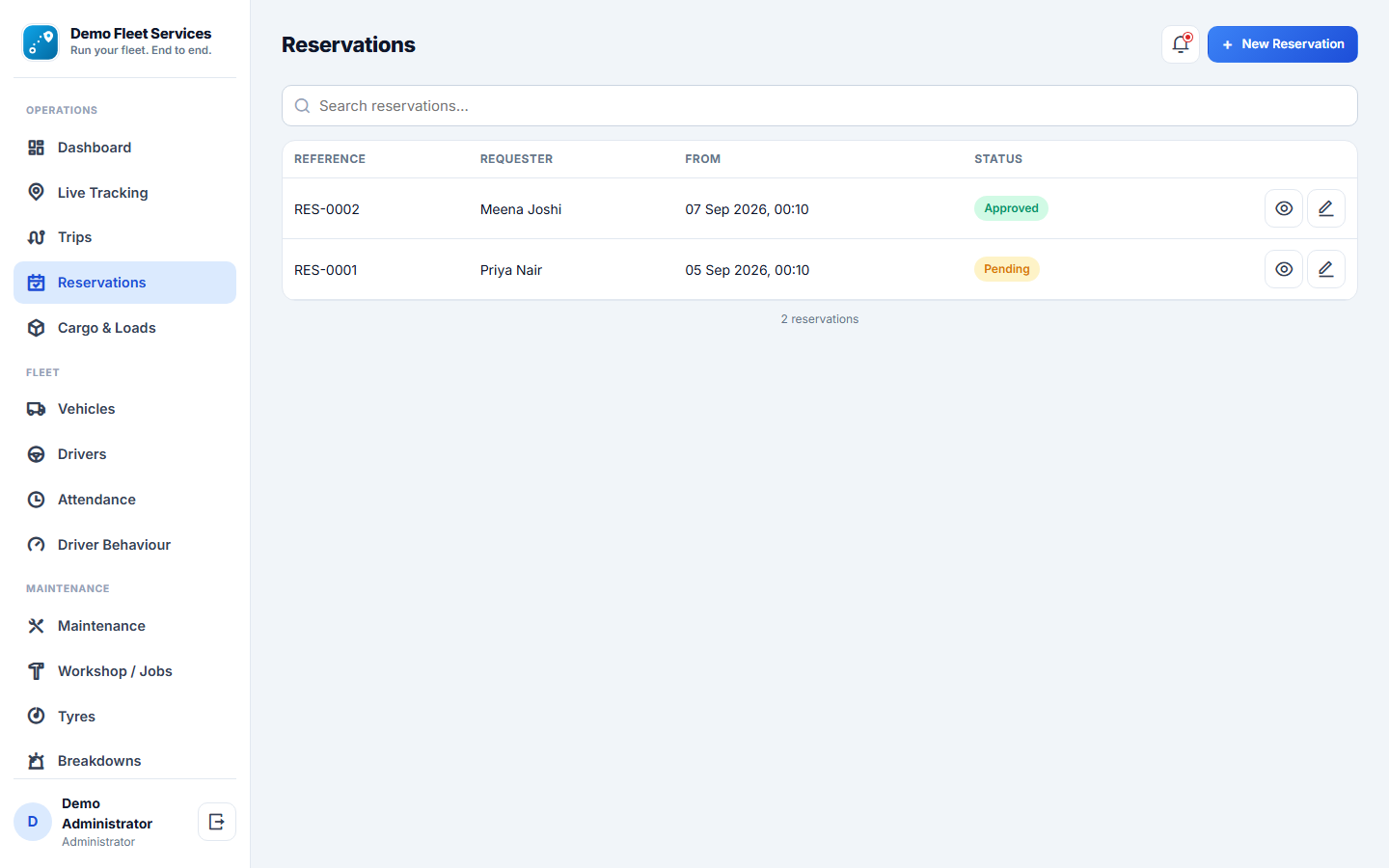Click the search magnifier icon
Viewport: 1389px width, 868px height.
tap(302, 106)
